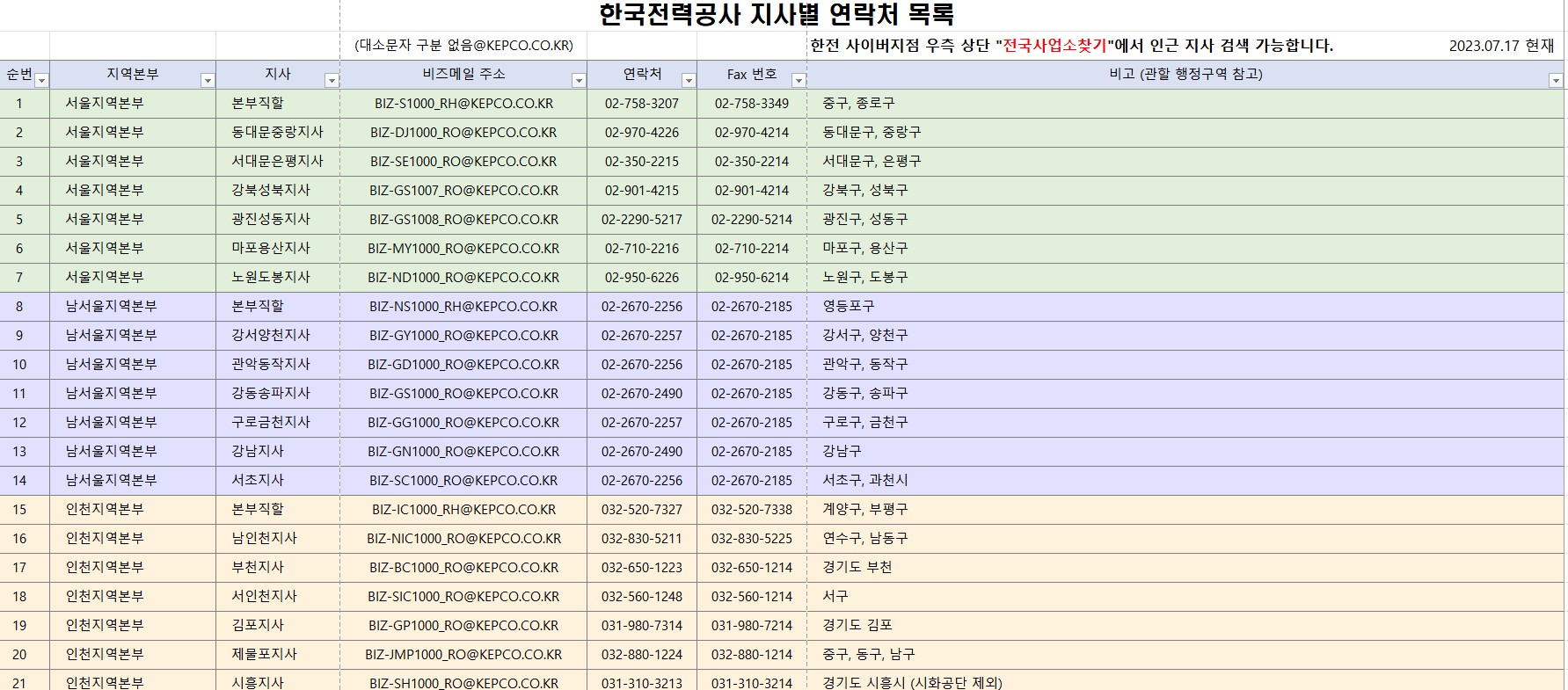Select email BIZ-S1000_RH@KEPCO.CO.KR

[463, 104]
